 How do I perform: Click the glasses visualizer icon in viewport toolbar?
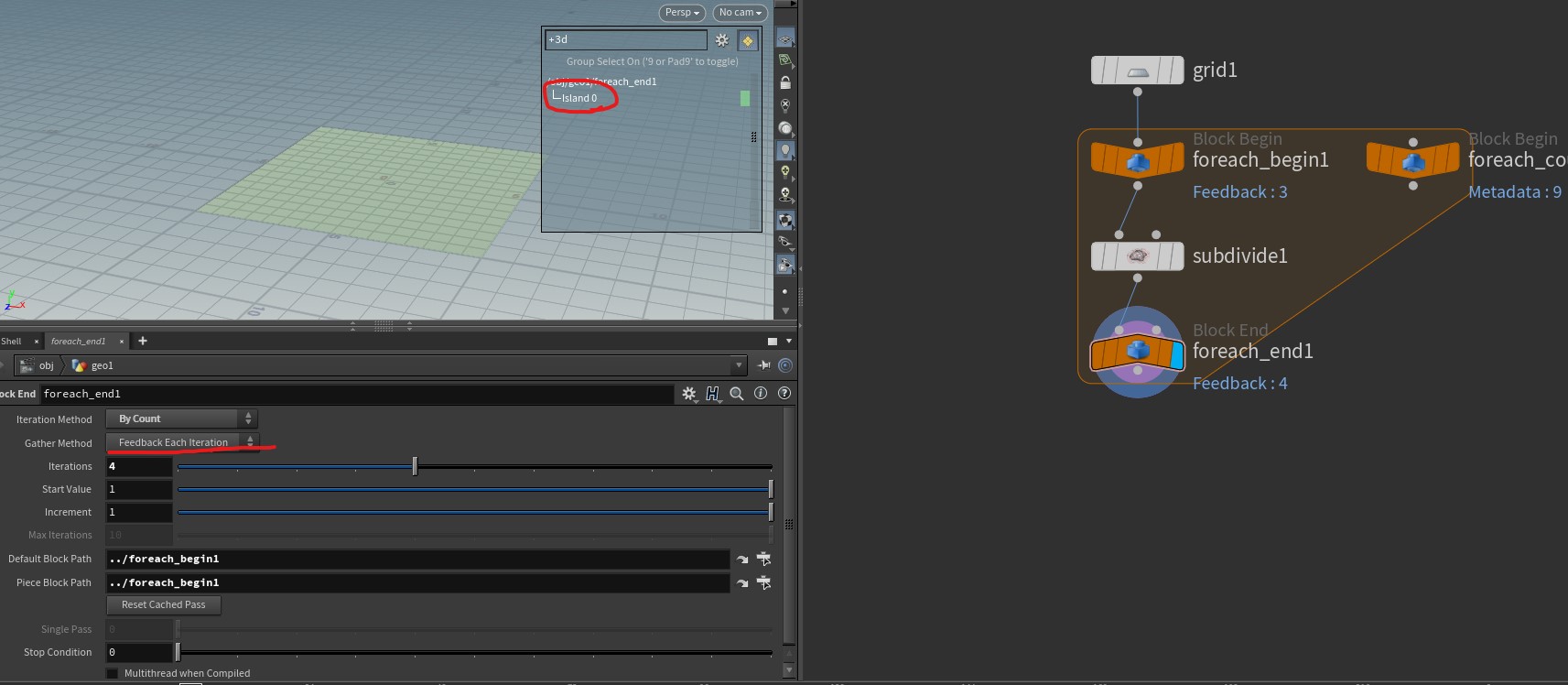(x=785, y=243)
